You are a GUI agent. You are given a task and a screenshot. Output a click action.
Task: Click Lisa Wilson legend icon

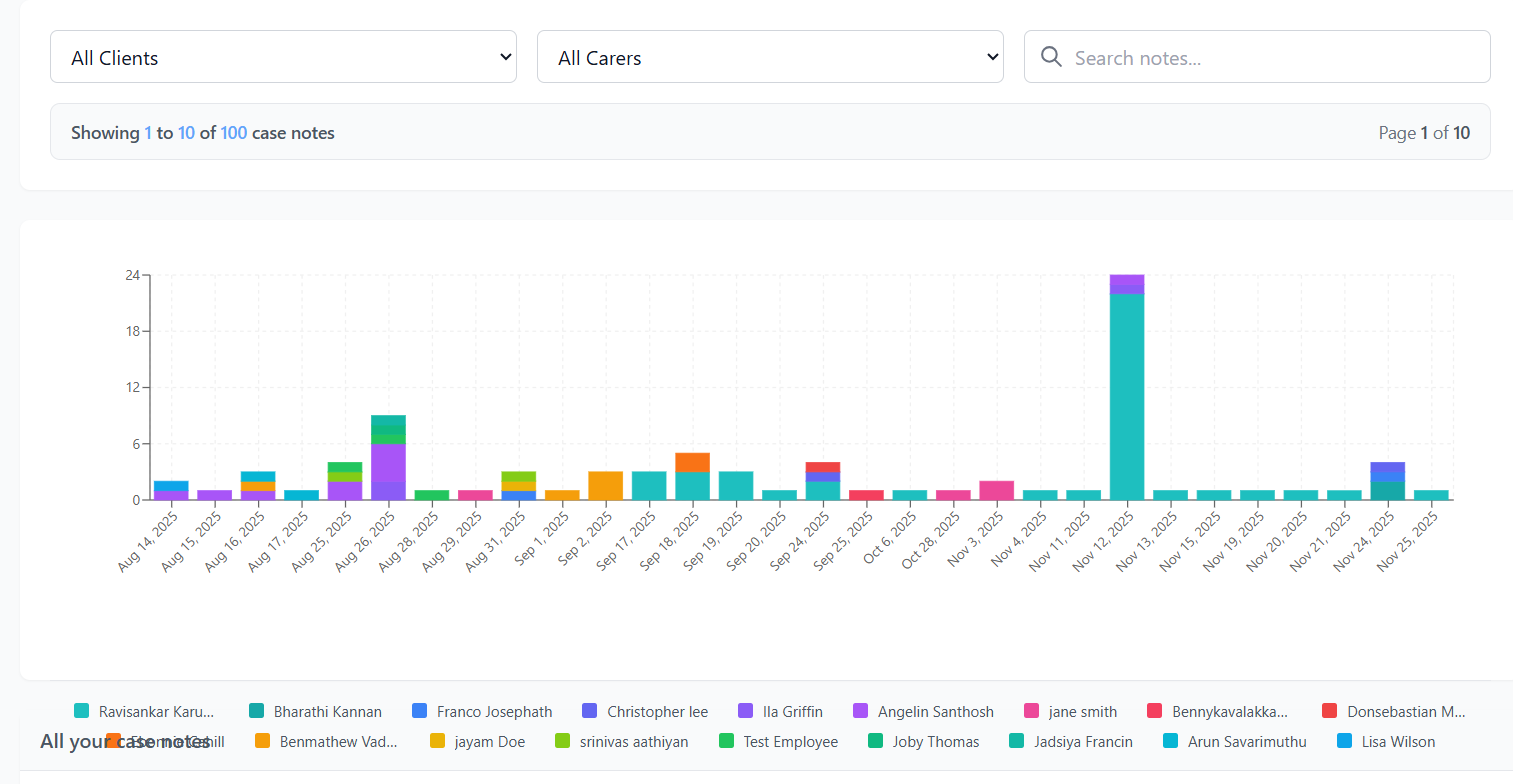pyautogui.click(x=1344, y=742)
